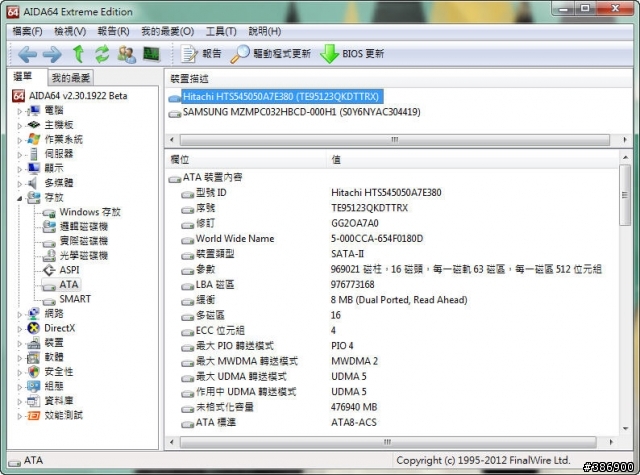Open the 我的最愛(O) menu

coord(167,31)
